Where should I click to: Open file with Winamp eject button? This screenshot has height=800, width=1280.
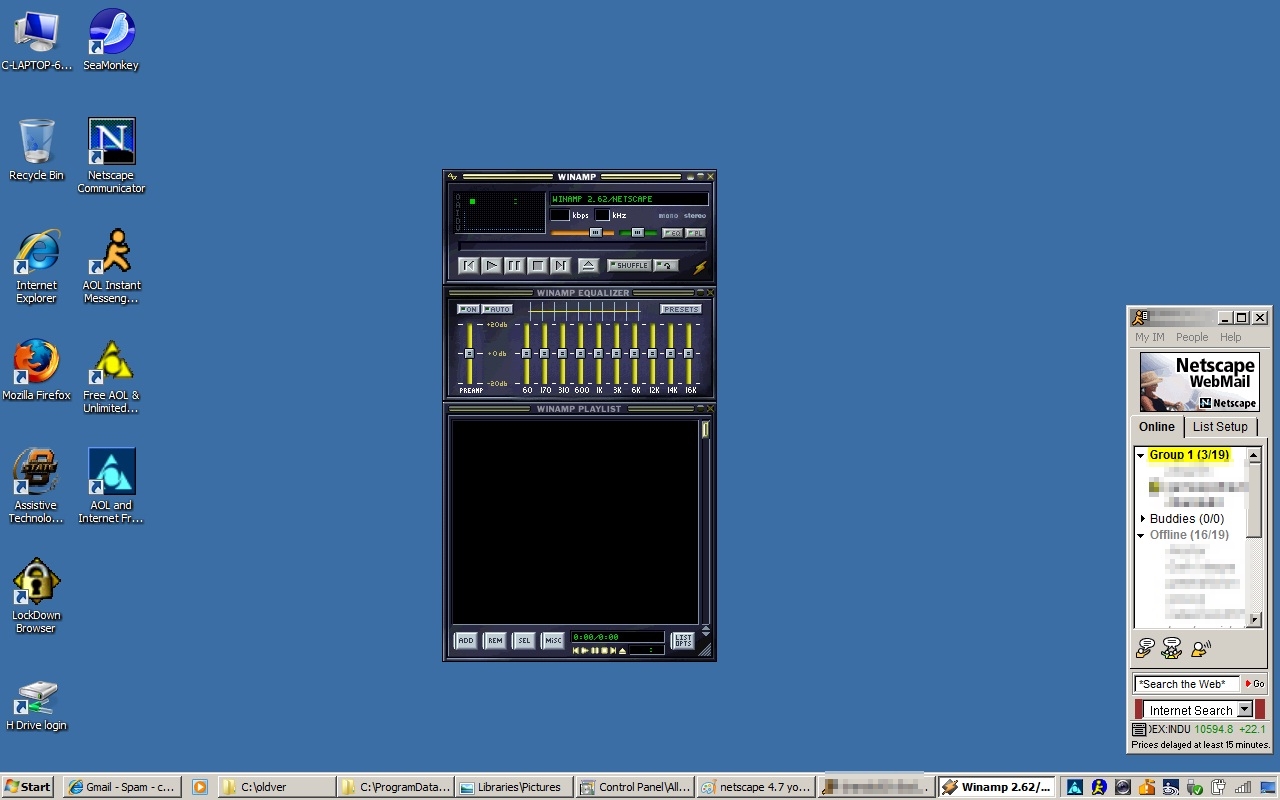coord(588,265)
